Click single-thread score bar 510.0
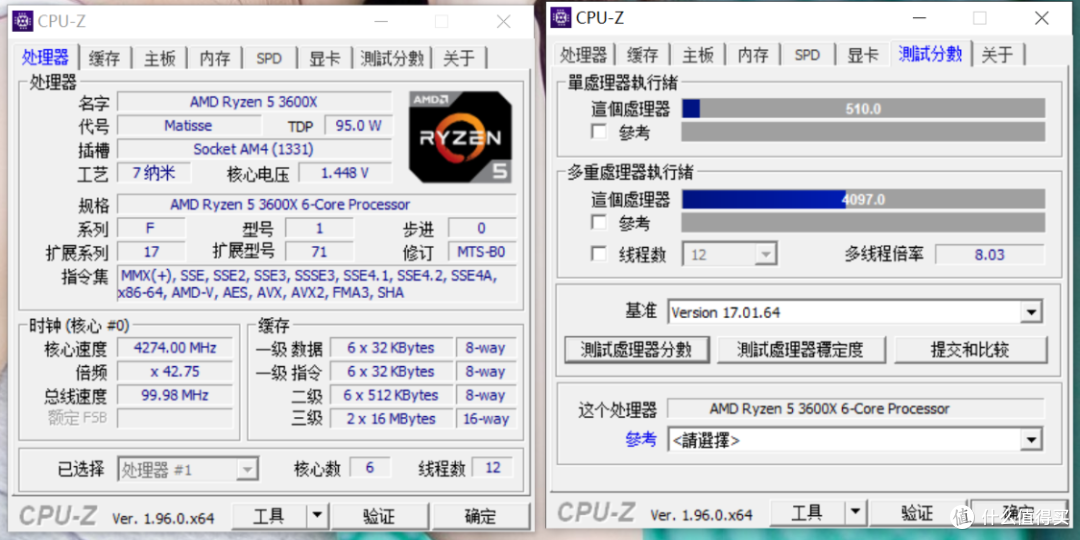1080x540 pixels. pos(863,108)
